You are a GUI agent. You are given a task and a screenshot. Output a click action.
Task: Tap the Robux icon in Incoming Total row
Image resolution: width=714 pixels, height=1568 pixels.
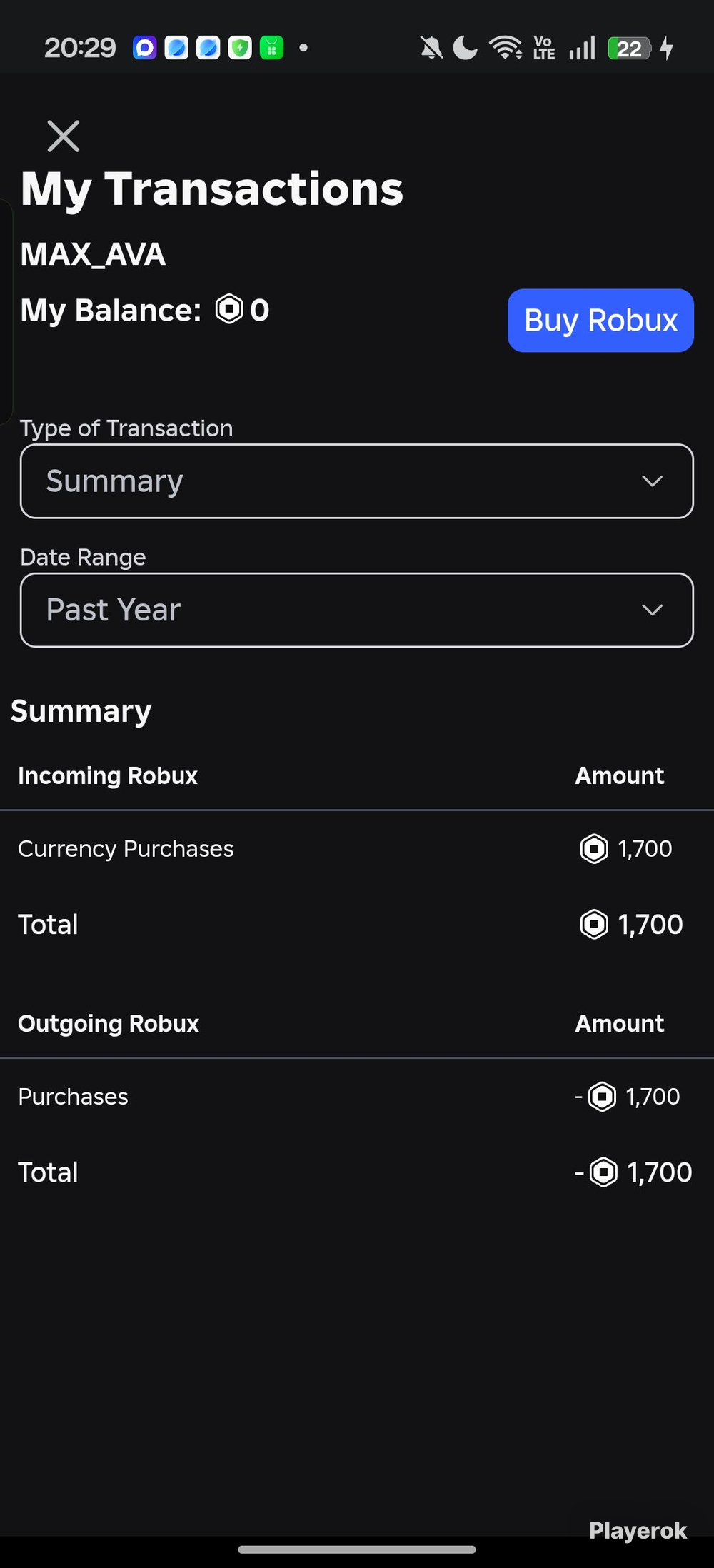(594, 924)
